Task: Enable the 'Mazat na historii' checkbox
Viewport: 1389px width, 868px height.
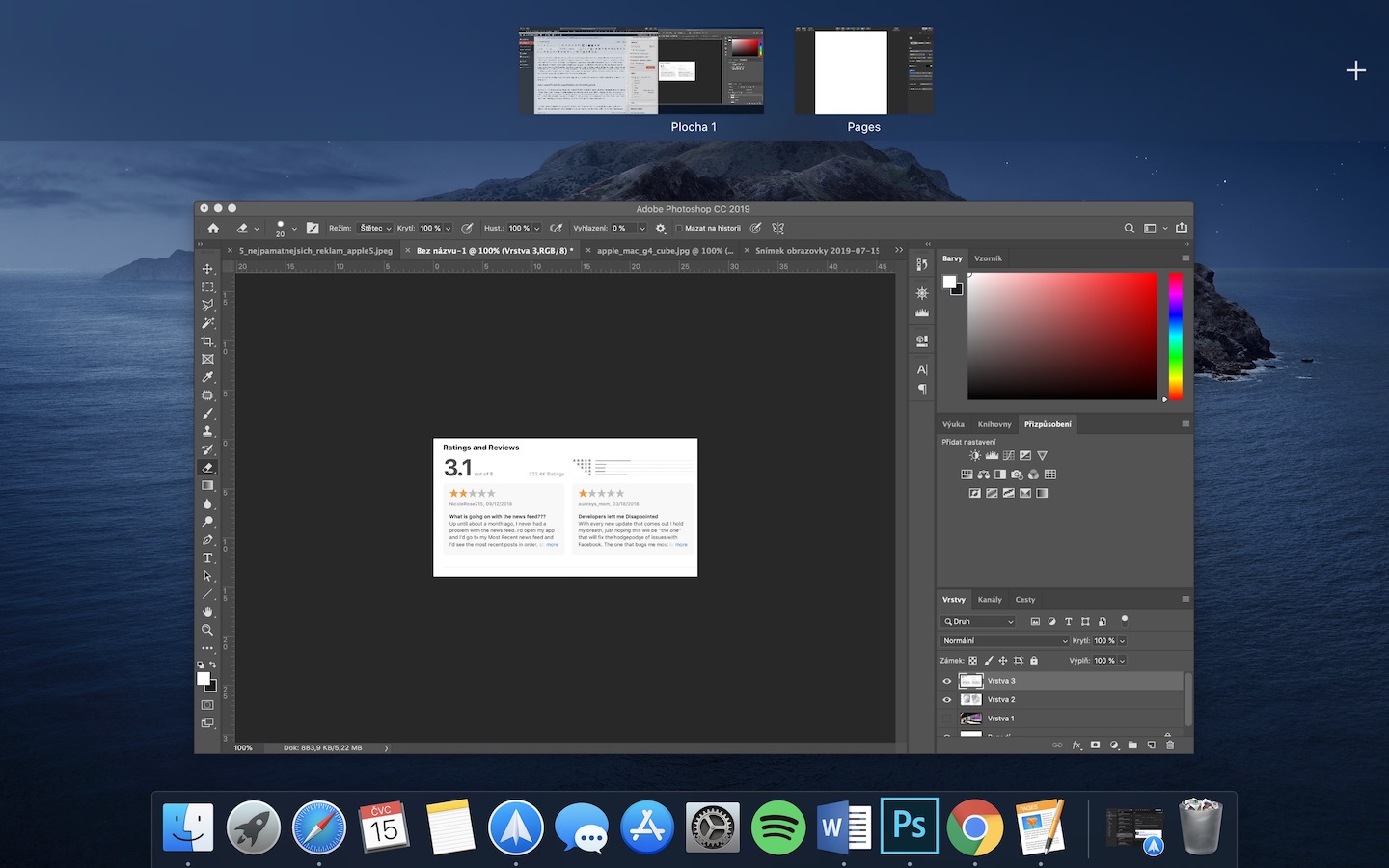Action: tap(679, 229)
